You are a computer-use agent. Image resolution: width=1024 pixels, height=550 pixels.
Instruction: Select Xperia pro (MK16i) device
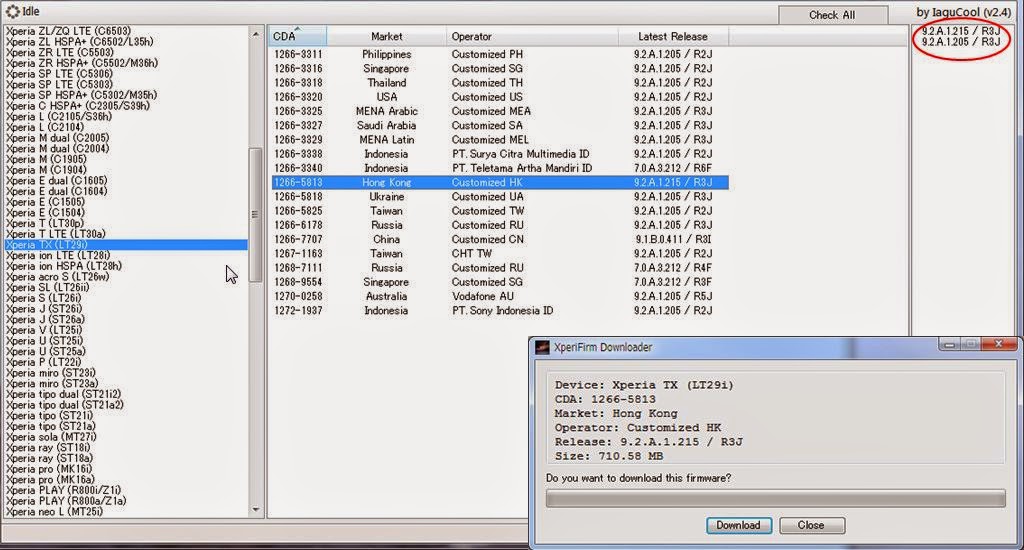[49, 469]
